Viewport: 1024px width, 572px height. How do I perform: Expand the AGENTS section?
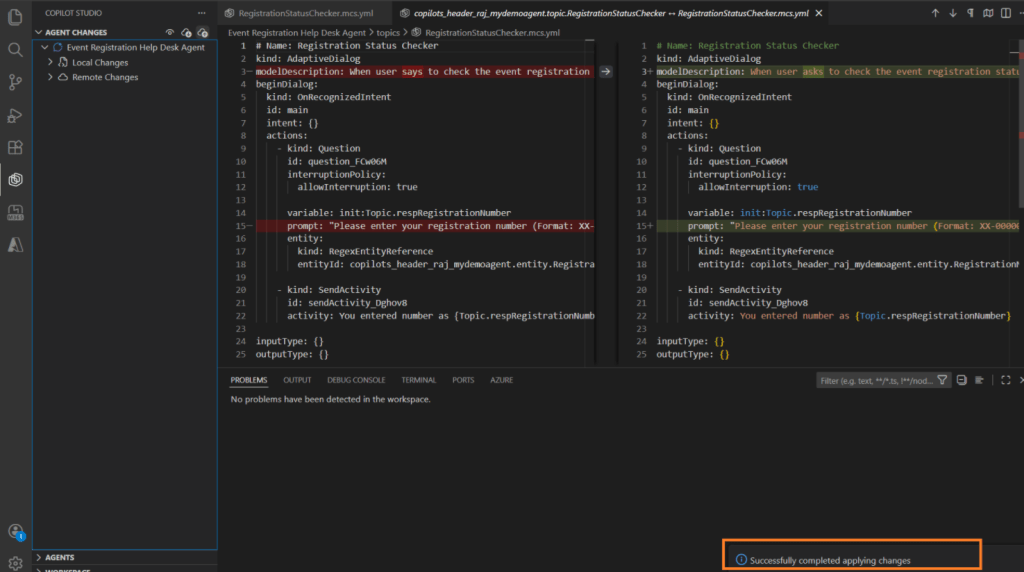[x=59, y=557]
